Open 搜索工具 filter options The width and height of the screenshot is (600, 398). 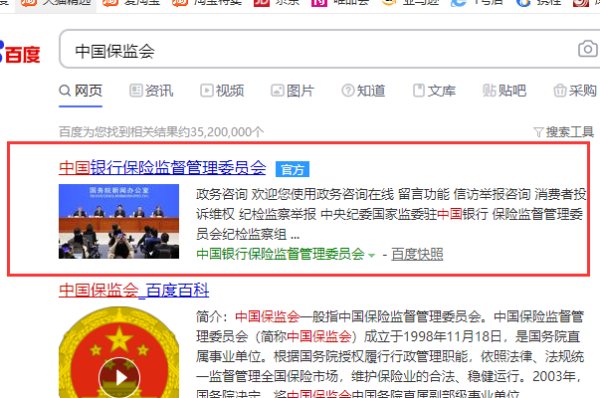(564, 132)
